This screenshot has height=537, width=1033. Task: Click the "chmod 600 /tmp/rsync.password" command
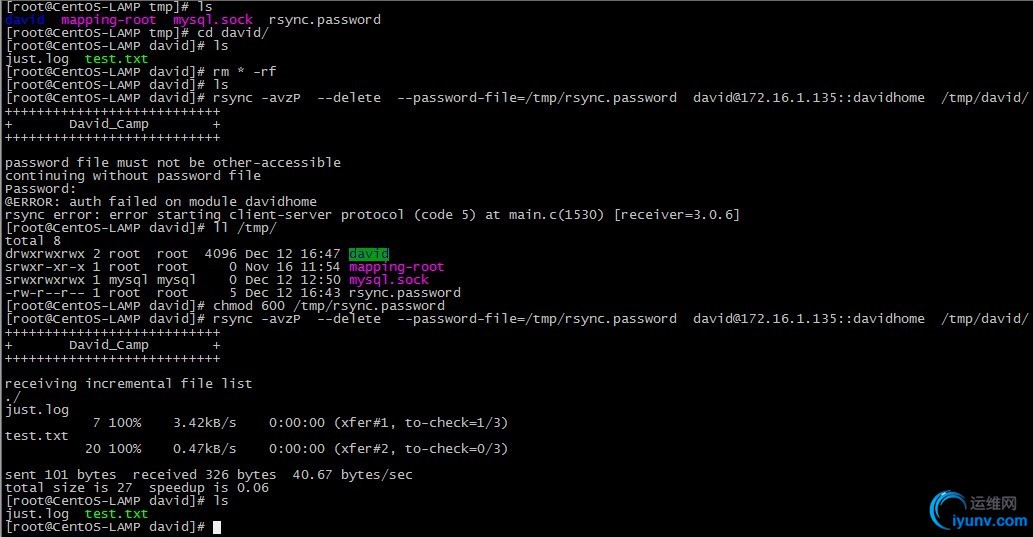[x=329, y=306]
